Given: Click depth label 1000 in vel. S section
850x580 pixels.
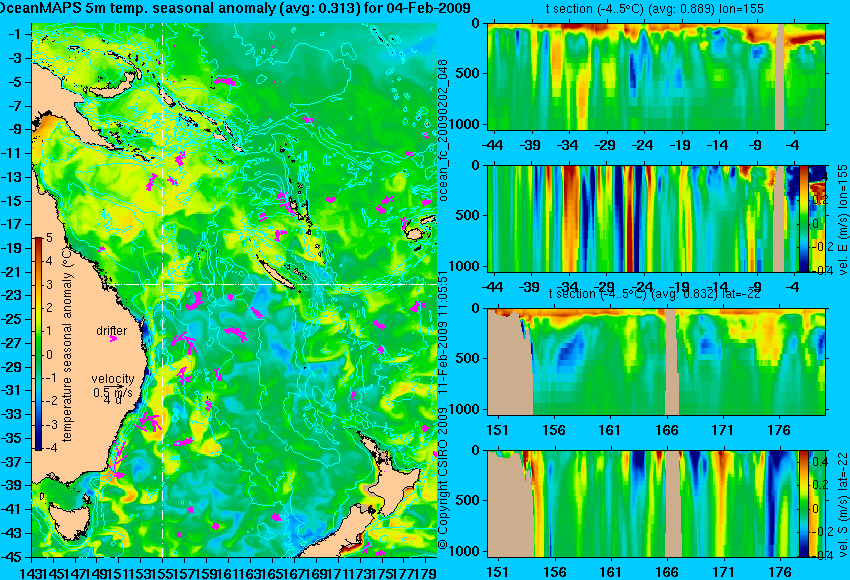Looking at the screenshot, I should (x=465, y=552).
